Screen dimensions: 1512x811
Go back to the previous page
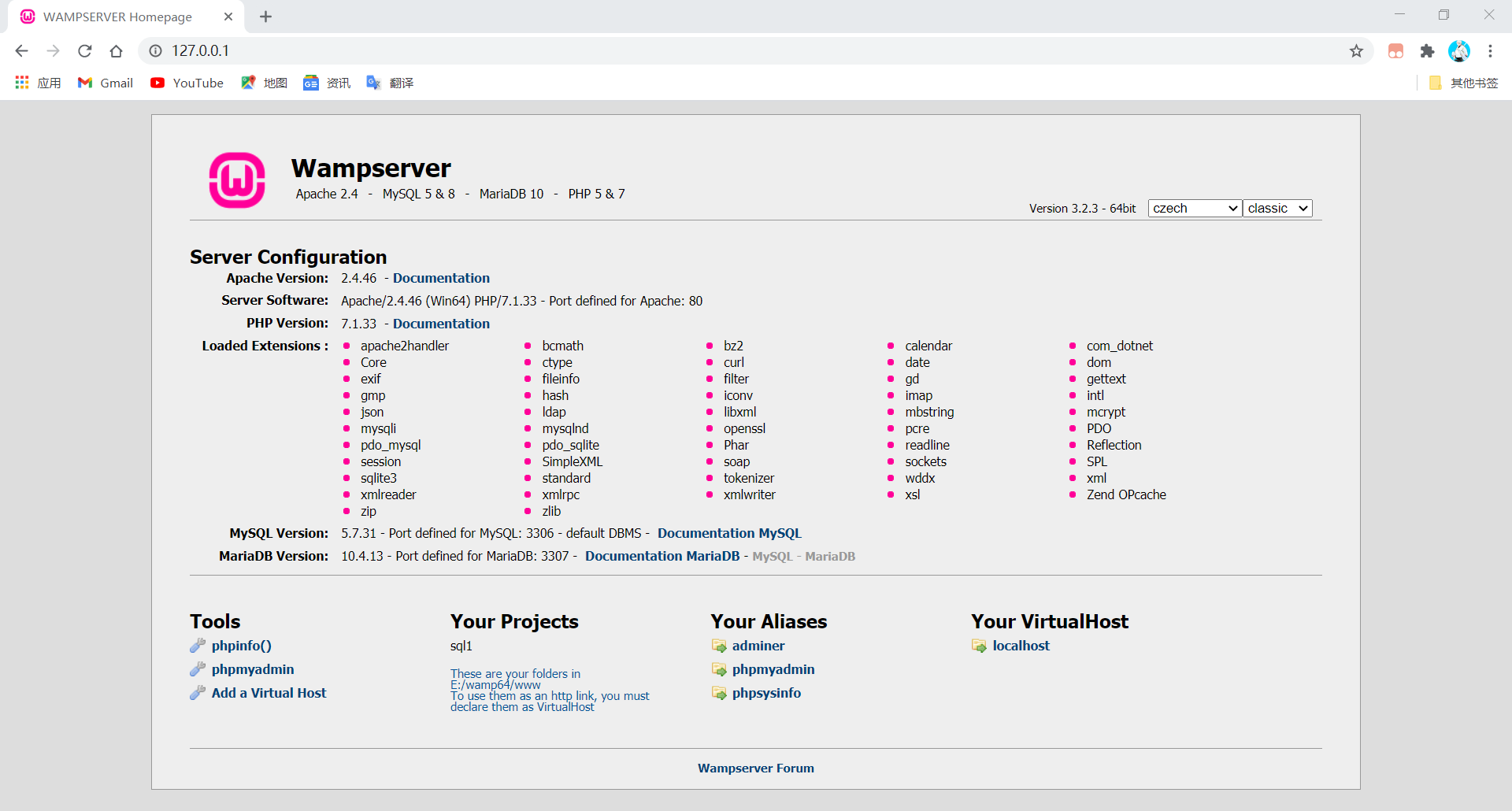[21, 51]
